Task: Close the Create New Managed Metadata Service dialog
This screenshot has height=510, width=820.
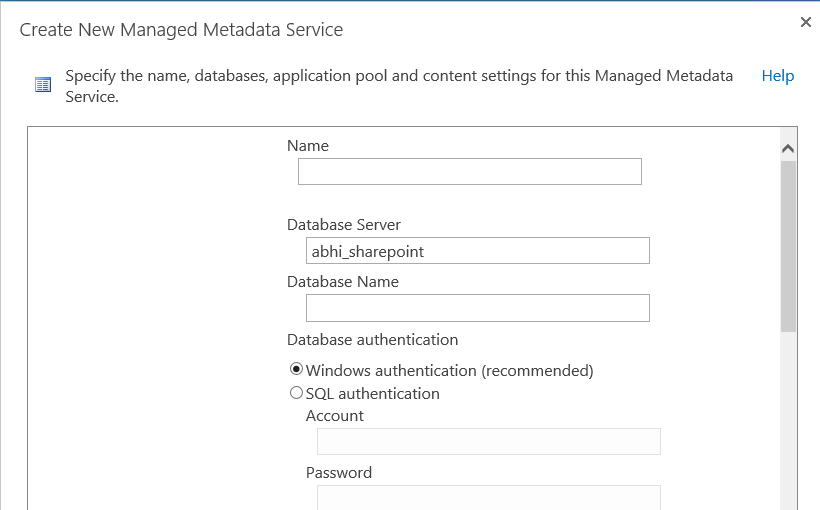Action: click(x=805, y=22)
